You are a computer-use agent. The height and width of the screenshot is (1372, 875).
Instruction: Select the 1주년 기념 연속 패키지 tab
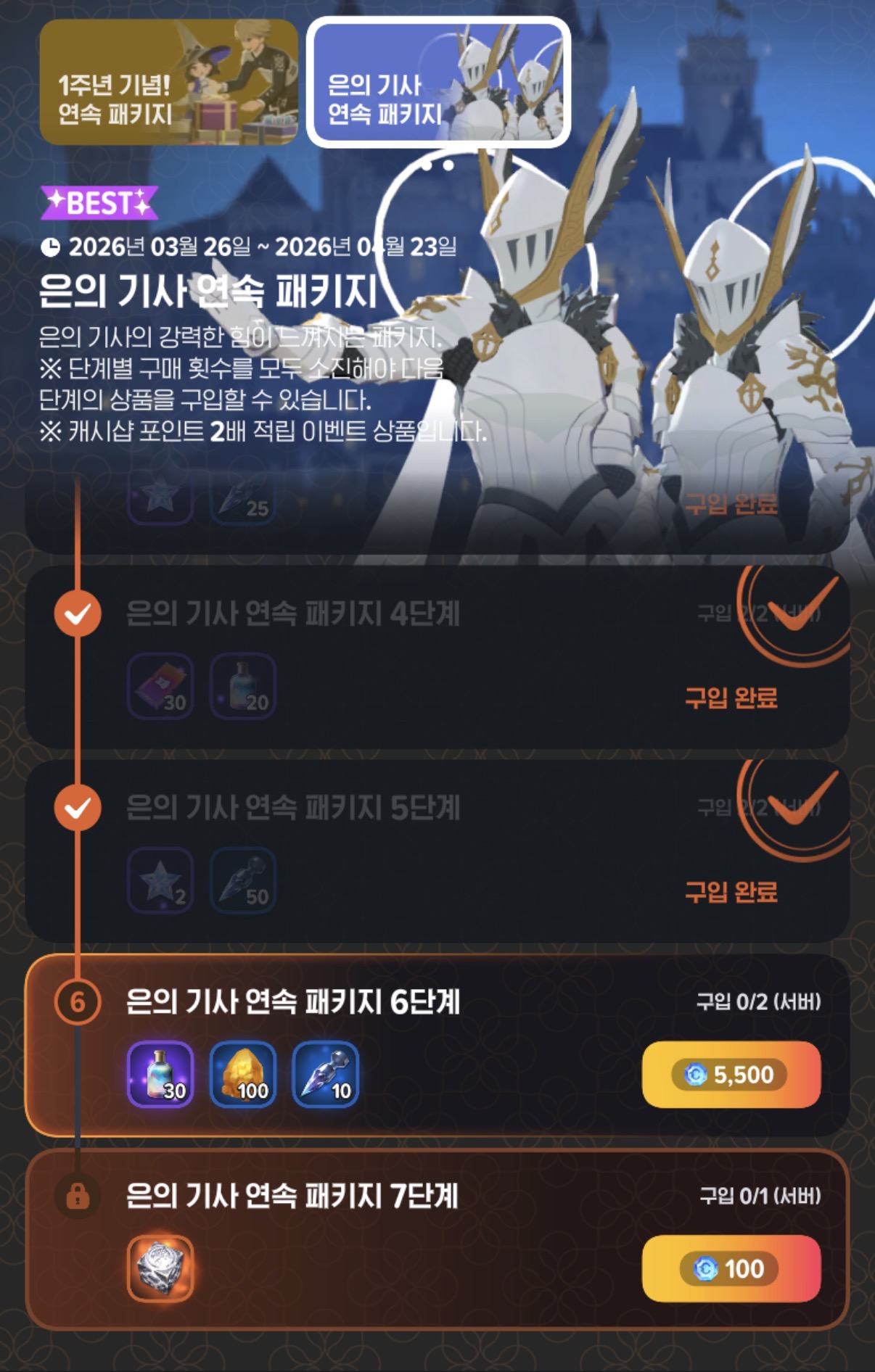point(169,82)
